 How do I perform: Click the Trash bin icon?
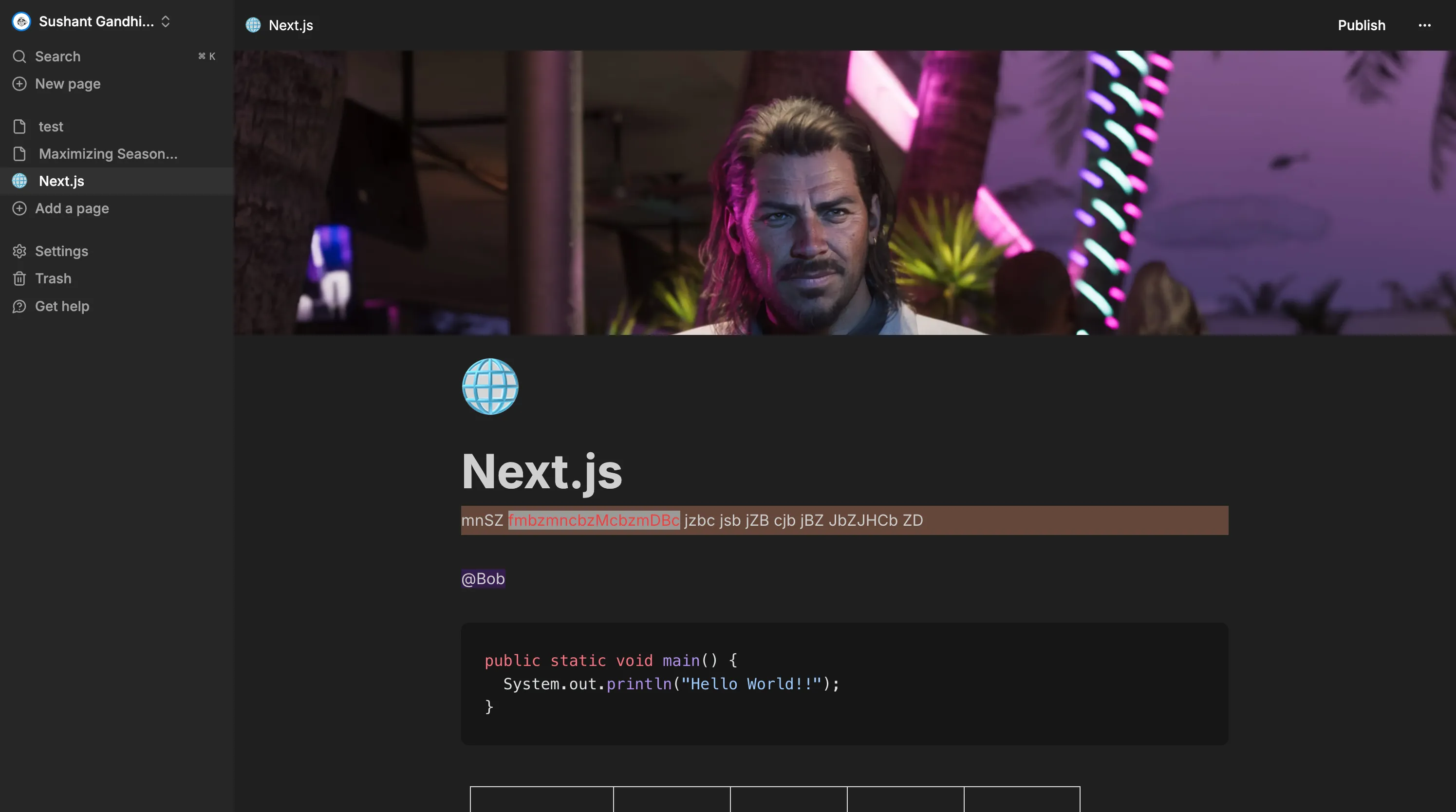[x=19, y=278]
